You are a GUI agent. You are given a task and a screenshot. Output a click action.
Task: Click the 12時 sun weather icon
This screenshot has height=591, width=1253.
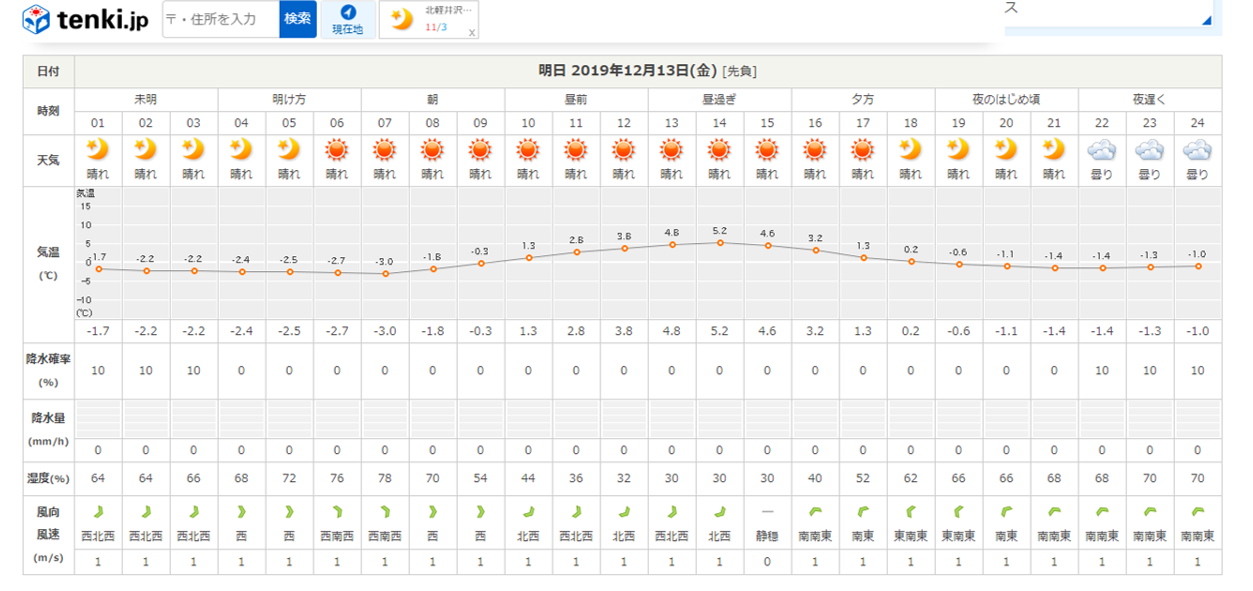point(624,150)
